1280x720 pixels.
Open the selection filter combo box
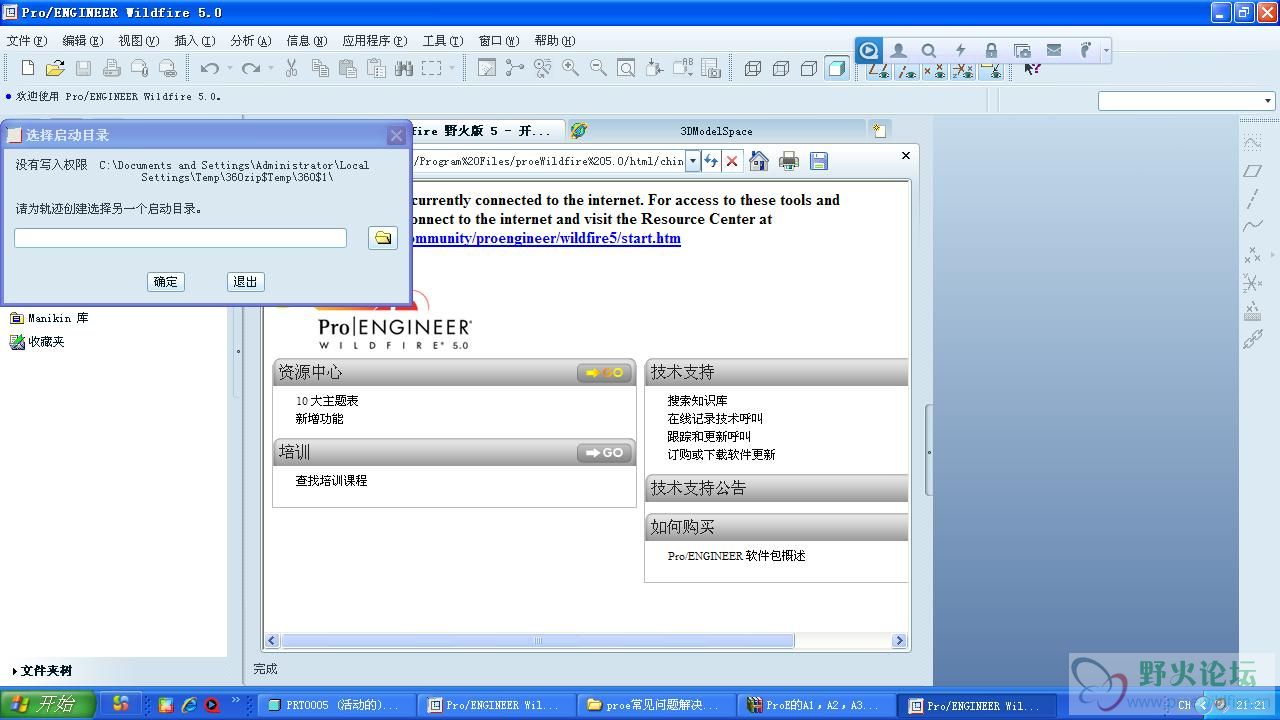[1186, 100]
